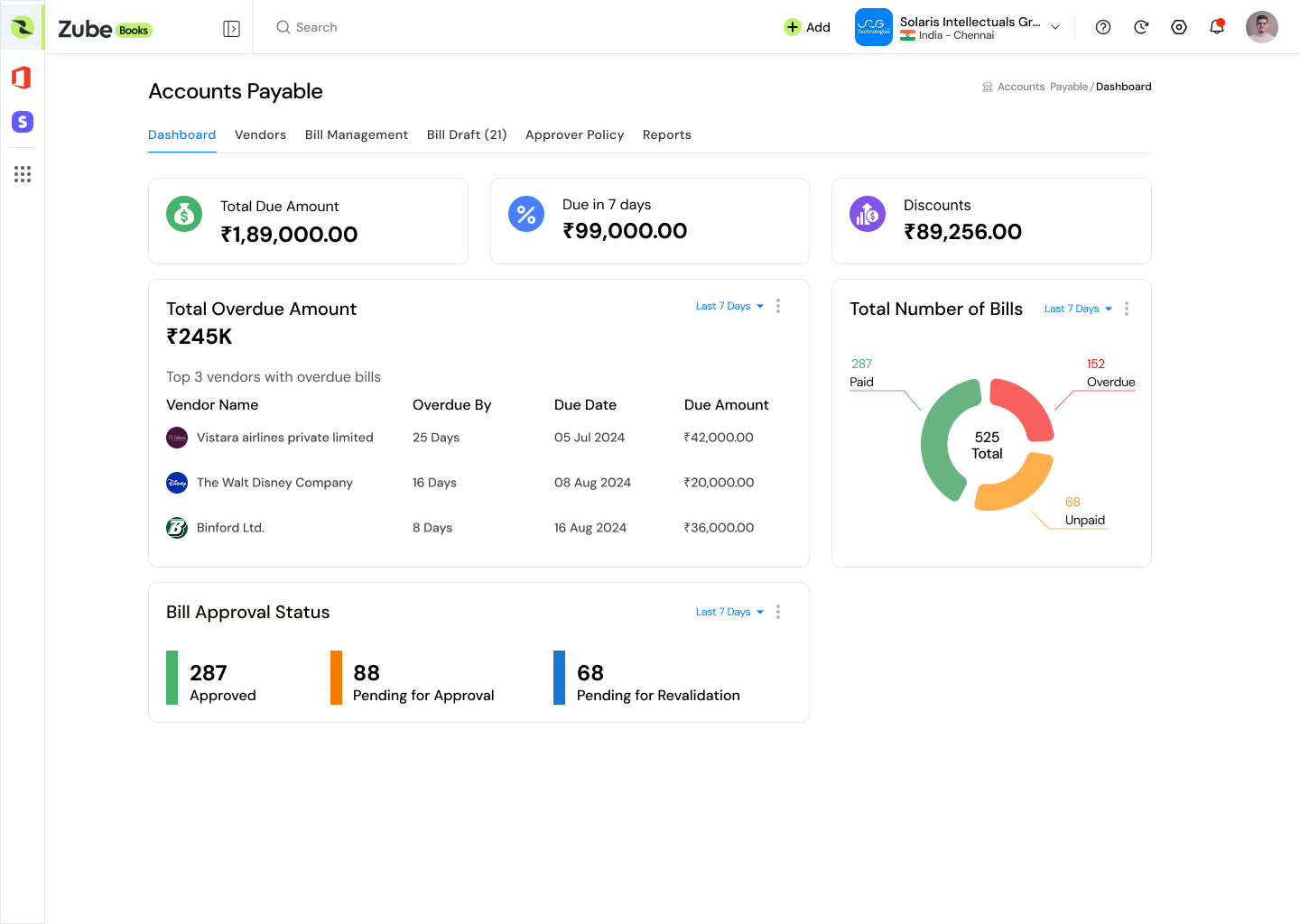Click the Walt Disney Company logo
The width and height of the screenshot is (1300, 924).
[177, 483]
